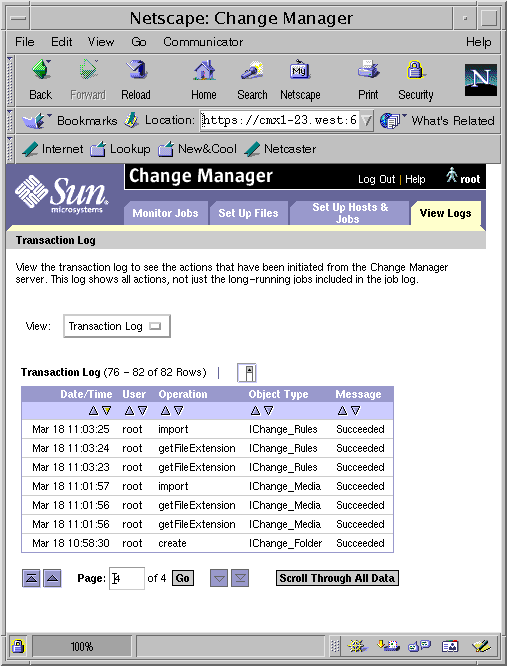
Task: Click the disabled last page arrow
Action: [x=240, y=578]
